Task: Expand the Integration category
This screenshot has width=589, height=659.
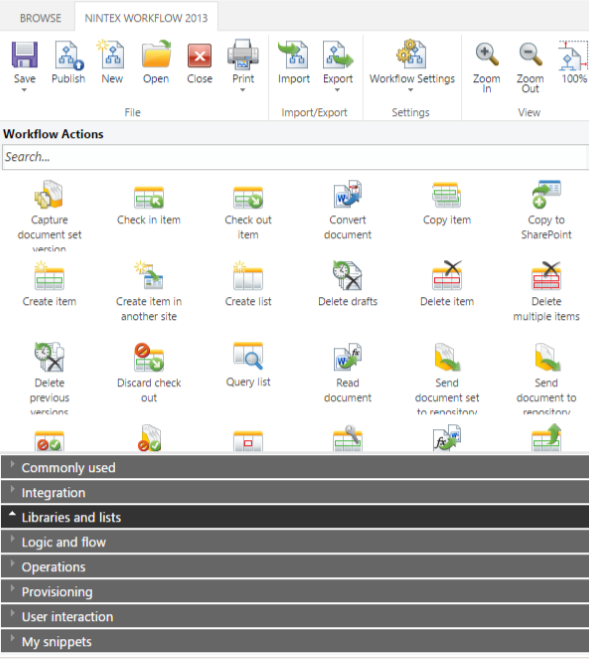Action: click(295, 492)
